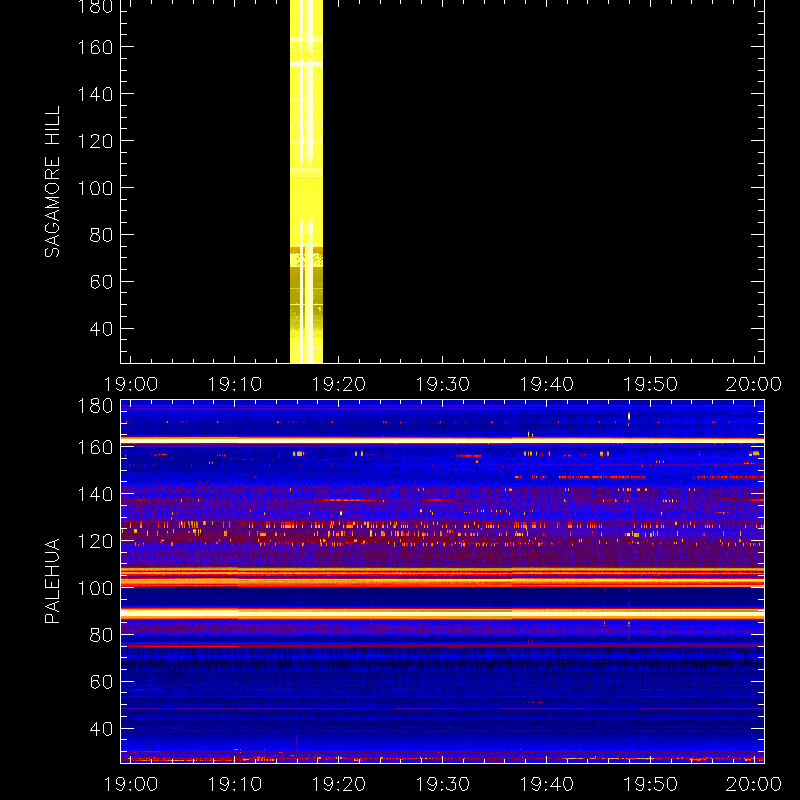Select the 140 tick on Sagamore Hill plot

pyautogui.click(x=95, y=94)
